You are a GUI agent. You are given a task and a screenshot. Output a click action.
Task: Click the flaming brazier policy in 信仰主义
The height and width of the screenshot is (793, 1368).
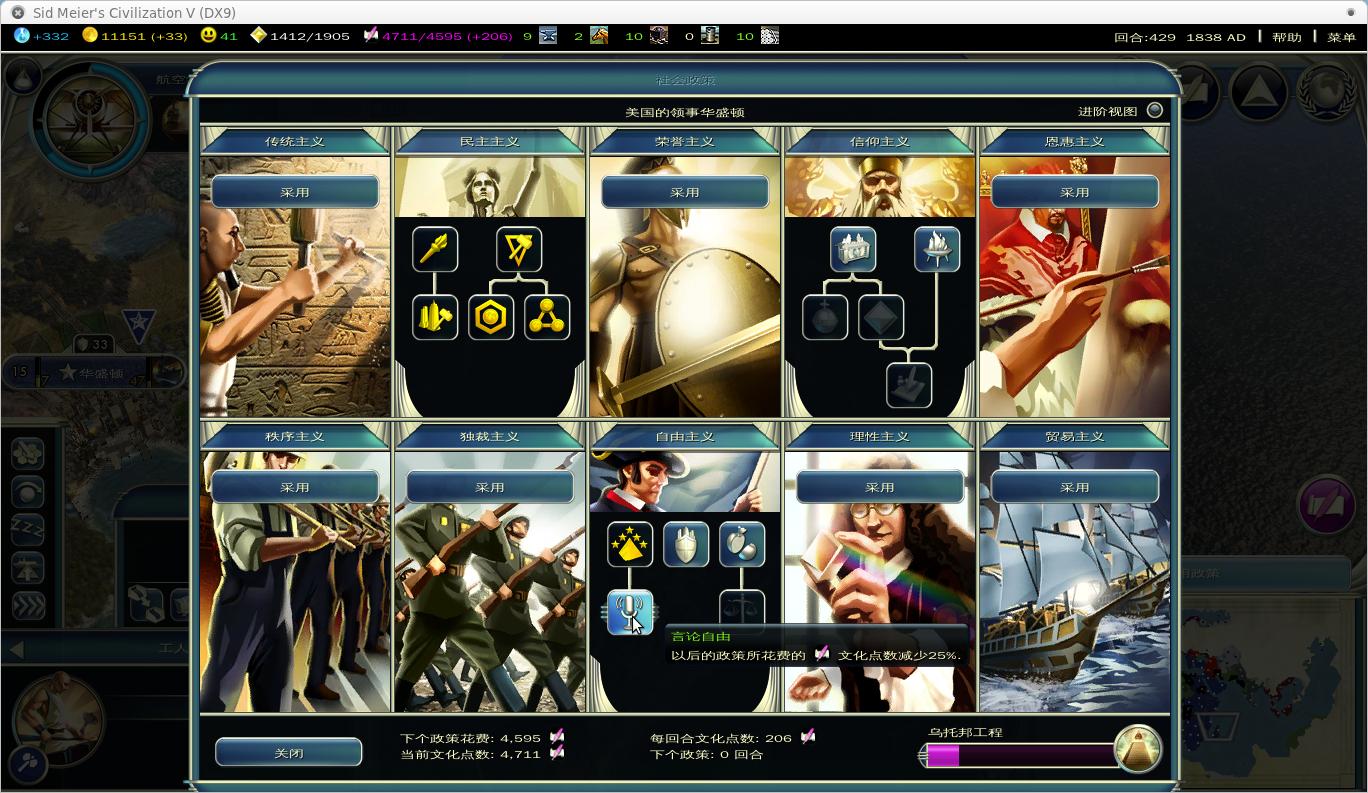point(937,249)
